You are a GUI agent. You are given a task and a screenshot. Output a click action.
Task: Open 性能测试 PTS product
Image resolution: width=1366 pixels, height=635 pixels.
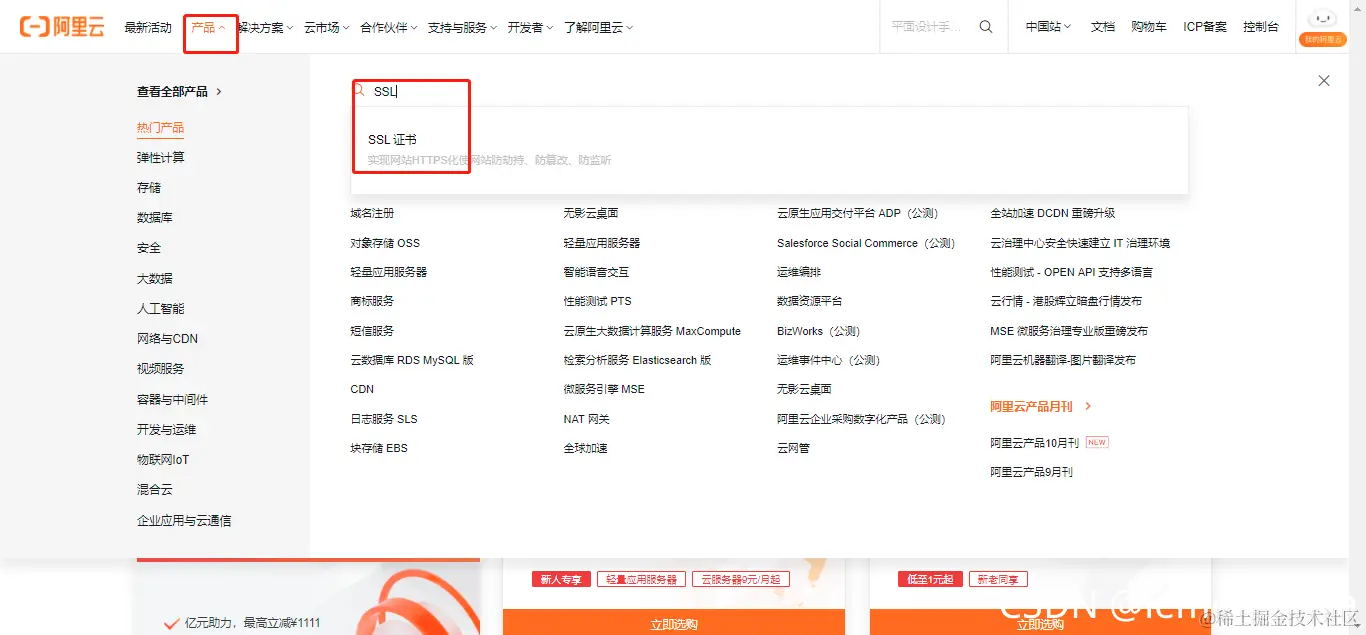click(x=598, y=301)
